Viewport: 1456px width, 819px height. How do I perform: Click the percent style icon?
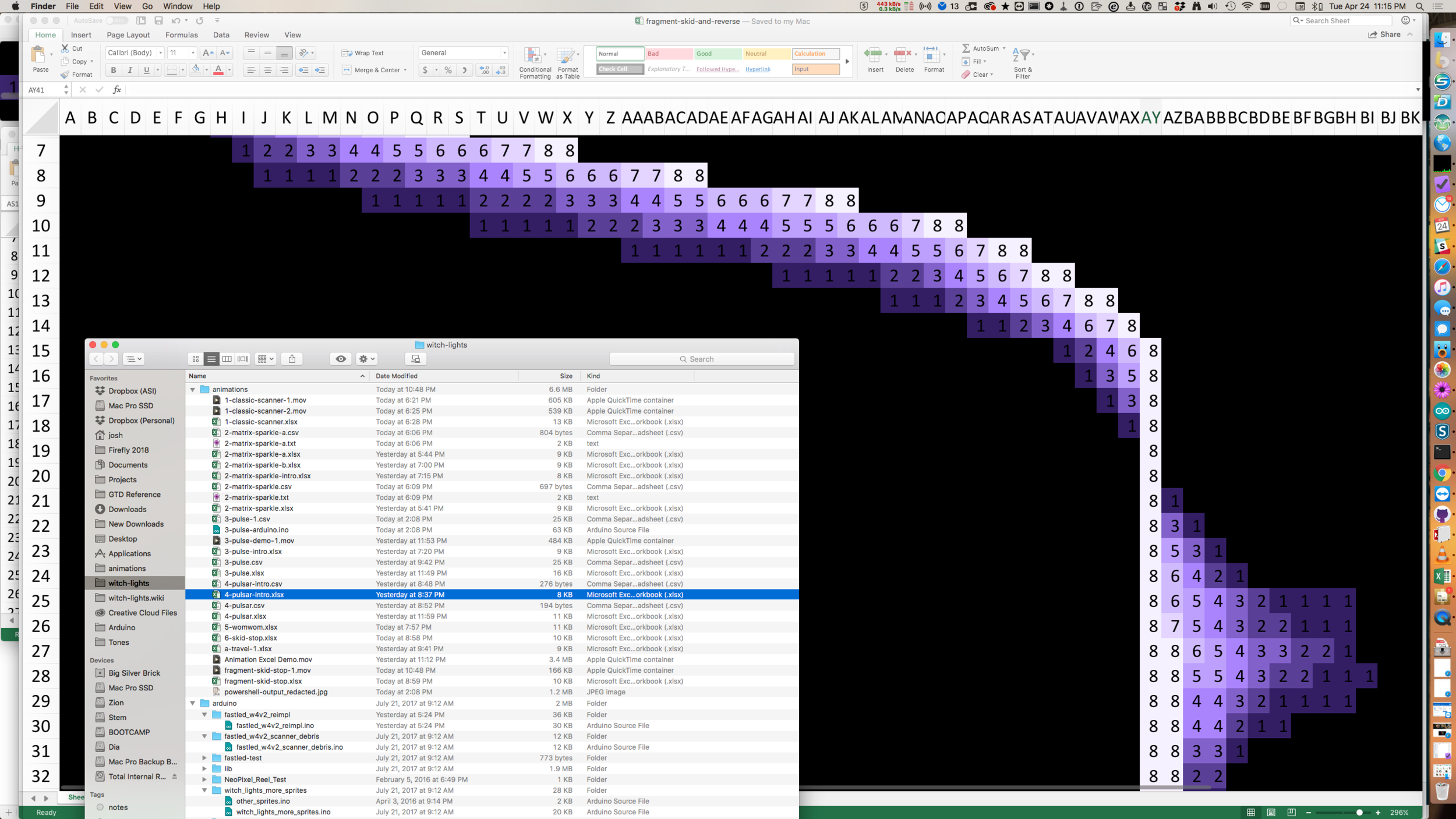[448, 70]
